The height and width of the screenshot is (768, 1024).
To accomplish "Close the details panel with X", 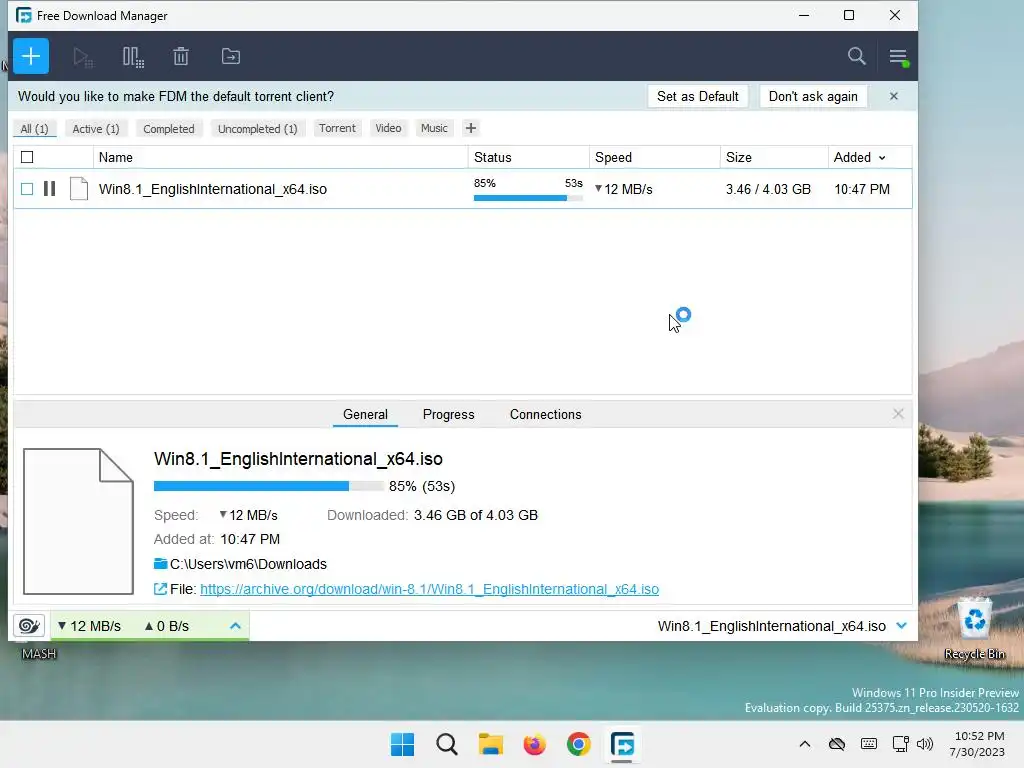I will (x=898, y=414).
